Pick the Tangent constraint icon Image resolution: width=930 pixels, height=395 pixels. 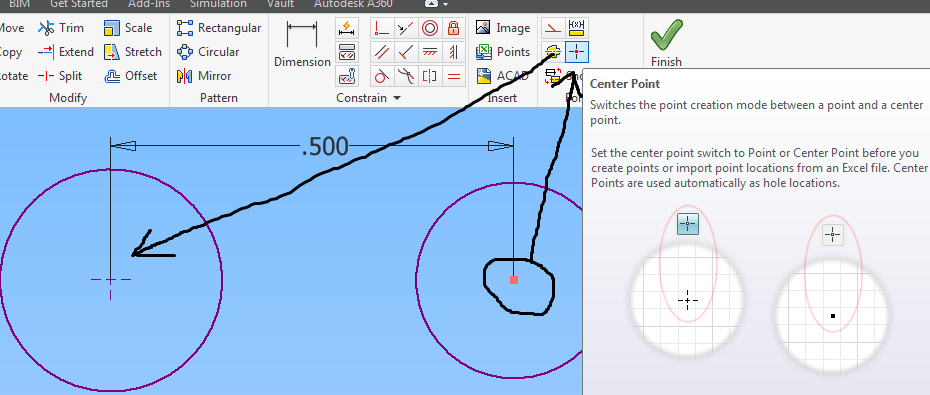(382, 76)
